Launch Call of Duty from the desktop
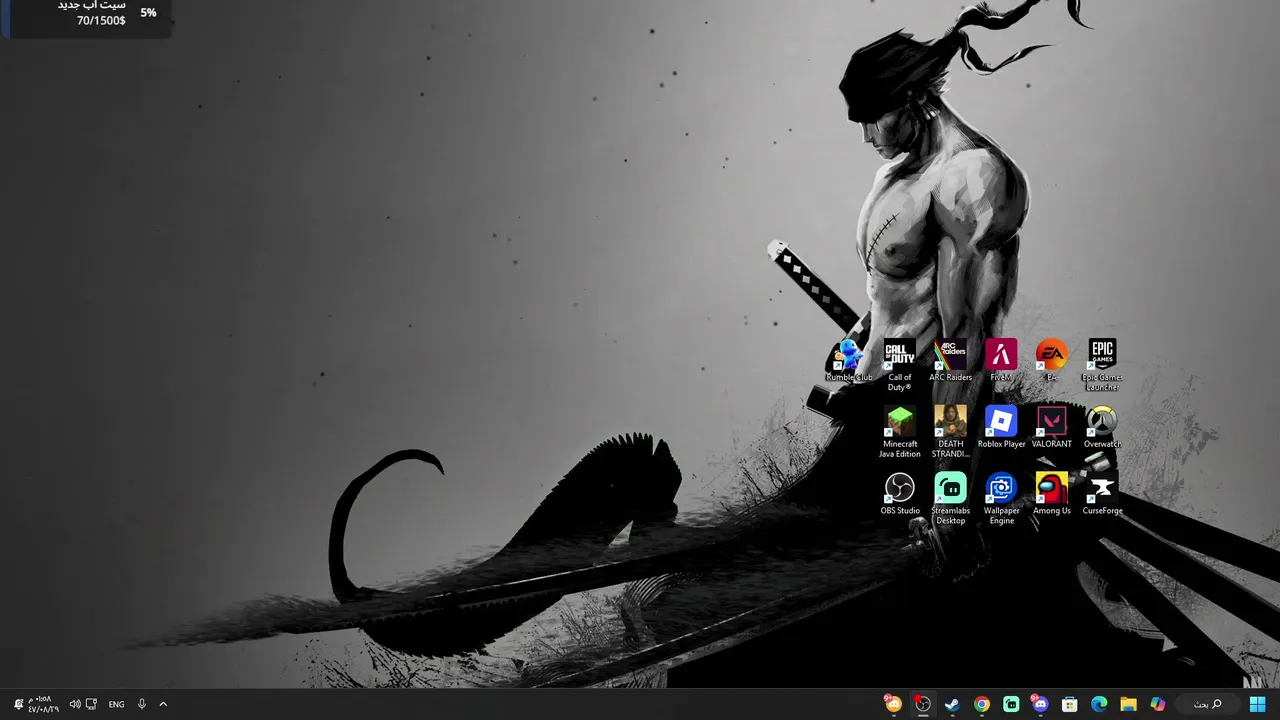This screenshot has height=720, width=1280. click(900, 365)
